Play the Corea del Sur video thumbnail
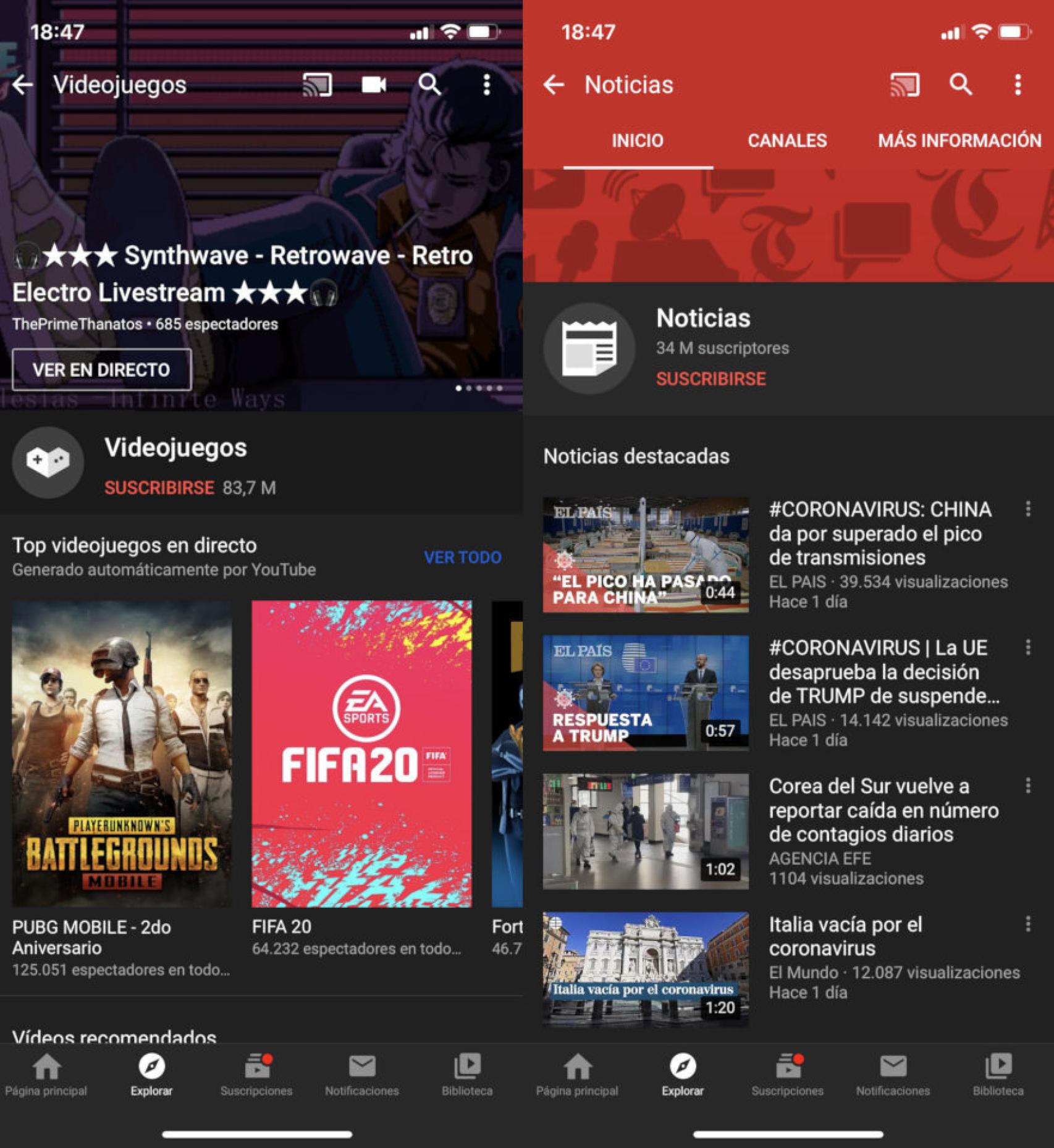The height and width of the screenshot is (1148, 1054). (646, 831)
